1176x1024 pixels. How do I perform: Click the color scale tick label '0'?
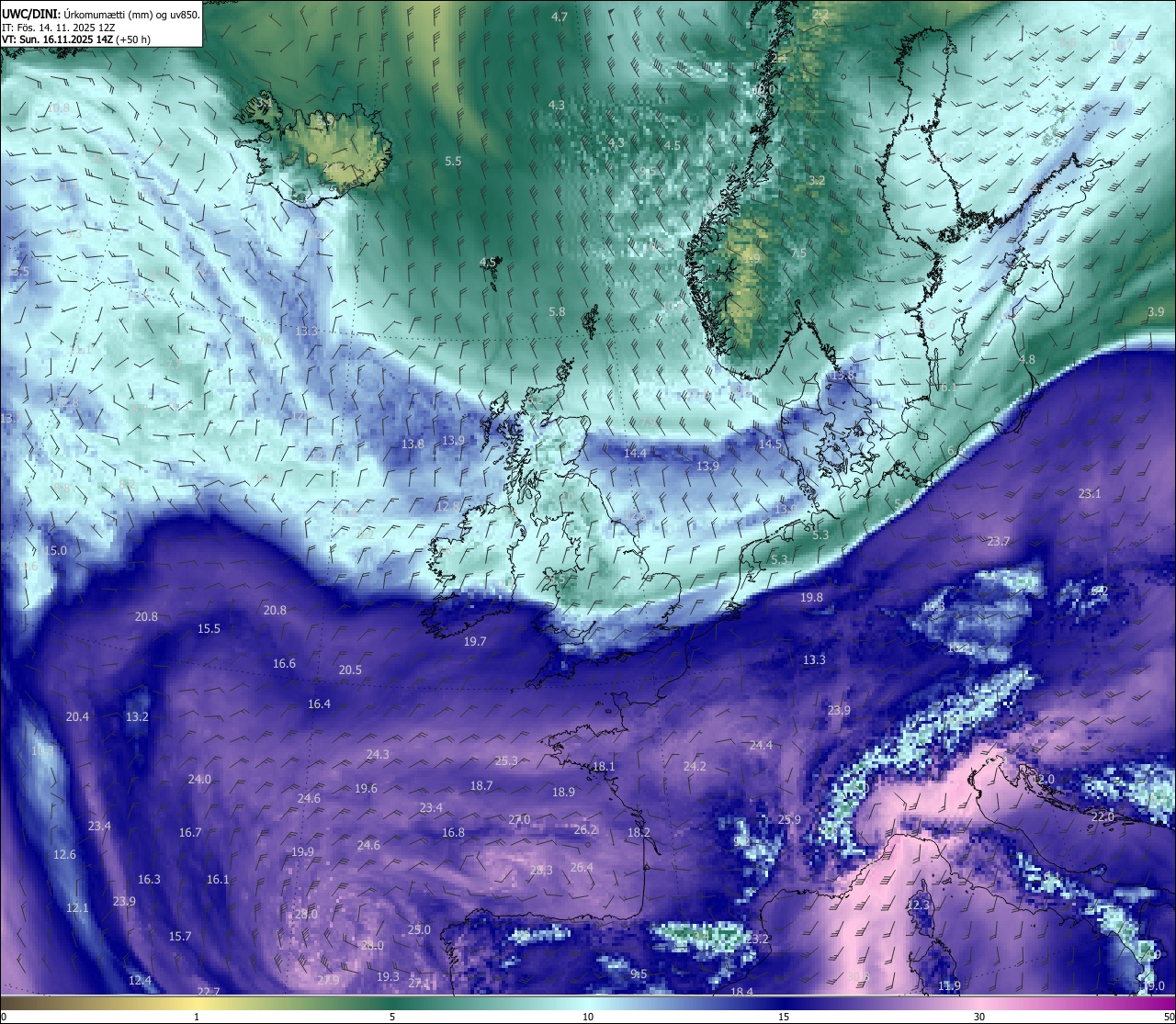[4, 1017]
